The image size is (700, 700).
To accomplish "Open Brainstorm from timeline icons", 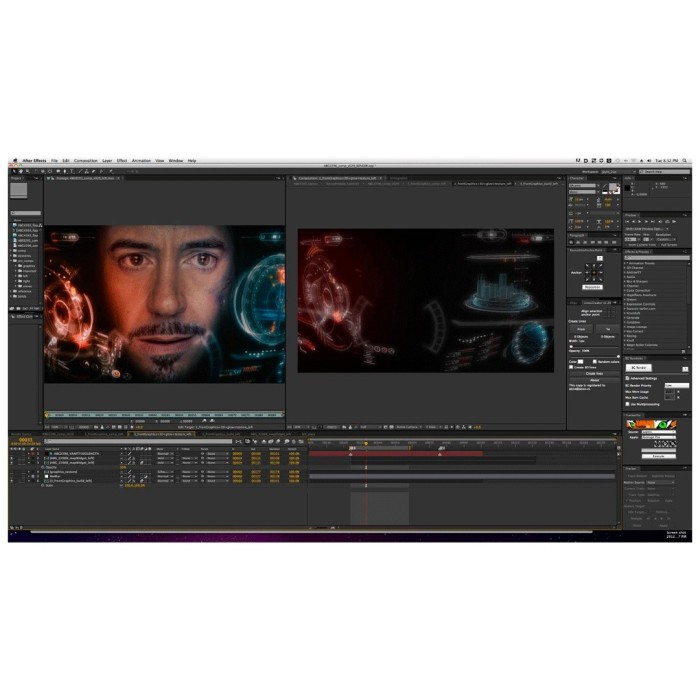I will pyautogui.click(x=287, y=442).
